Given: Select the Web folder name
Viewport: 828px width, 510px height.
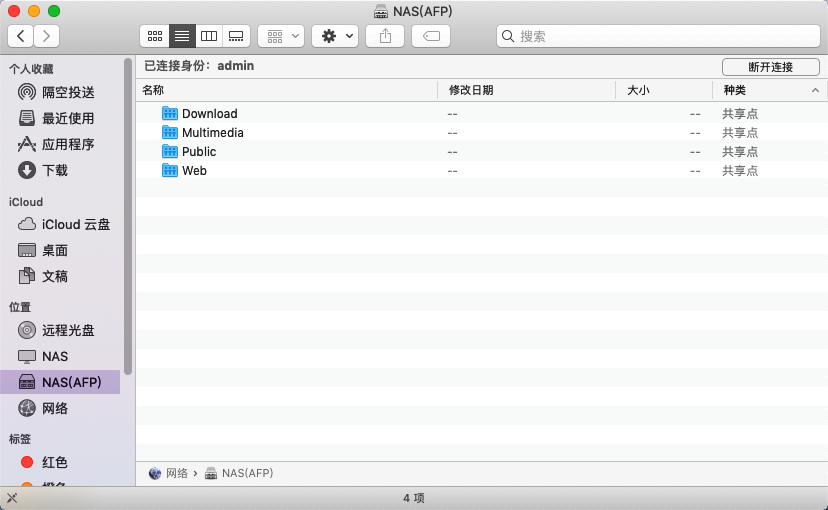Looking at the screenshot, I should [194, 171].
